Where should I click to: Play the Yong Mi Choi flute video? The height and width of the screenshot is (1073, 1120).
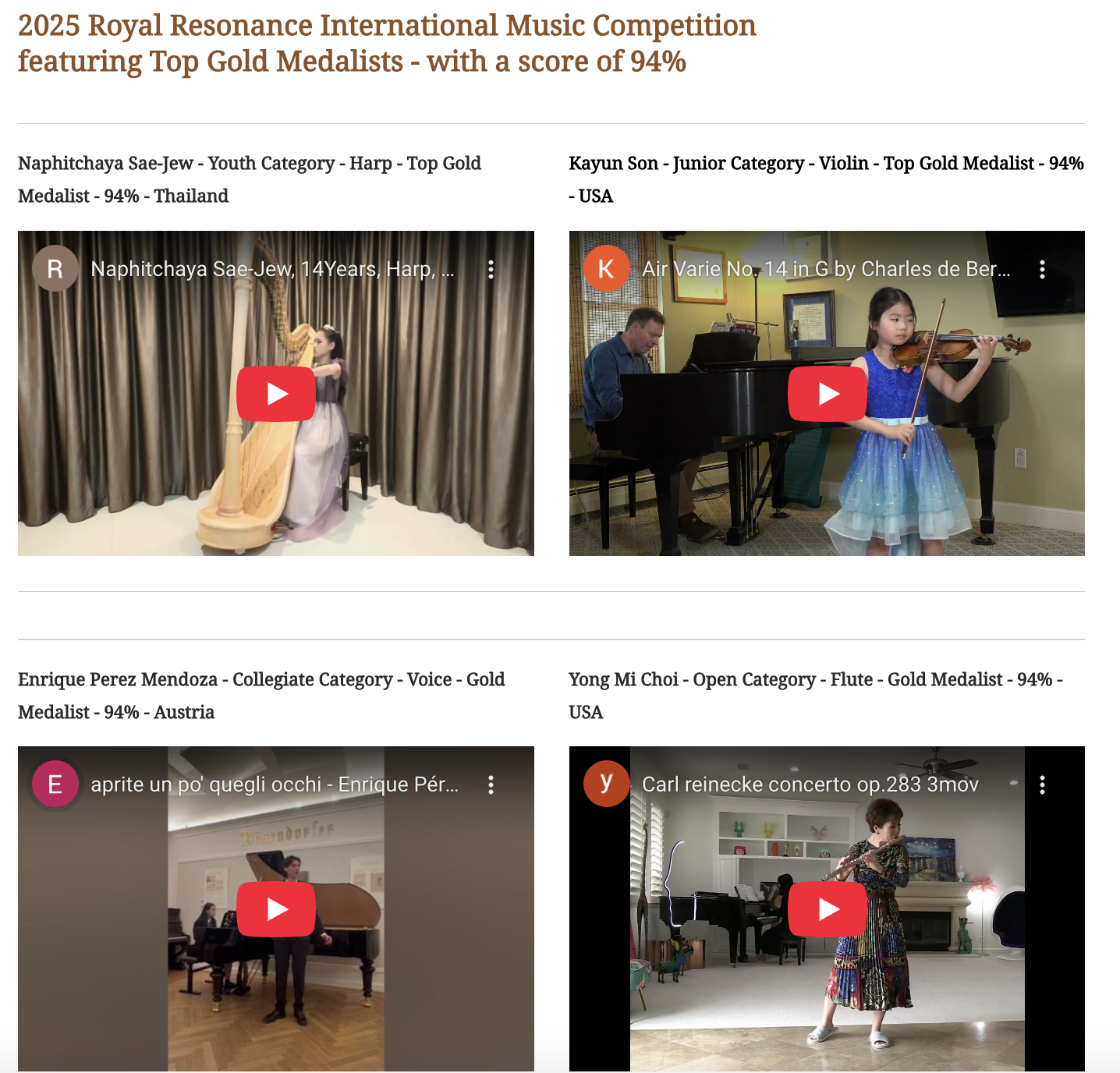[827, 909]
